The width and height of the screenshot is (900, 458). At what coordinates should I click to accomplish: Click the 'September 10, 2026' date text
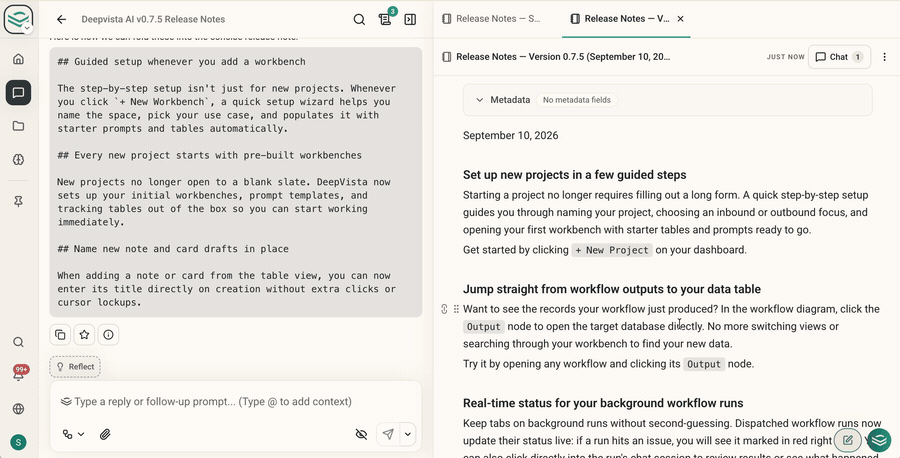tap(511, 135)
